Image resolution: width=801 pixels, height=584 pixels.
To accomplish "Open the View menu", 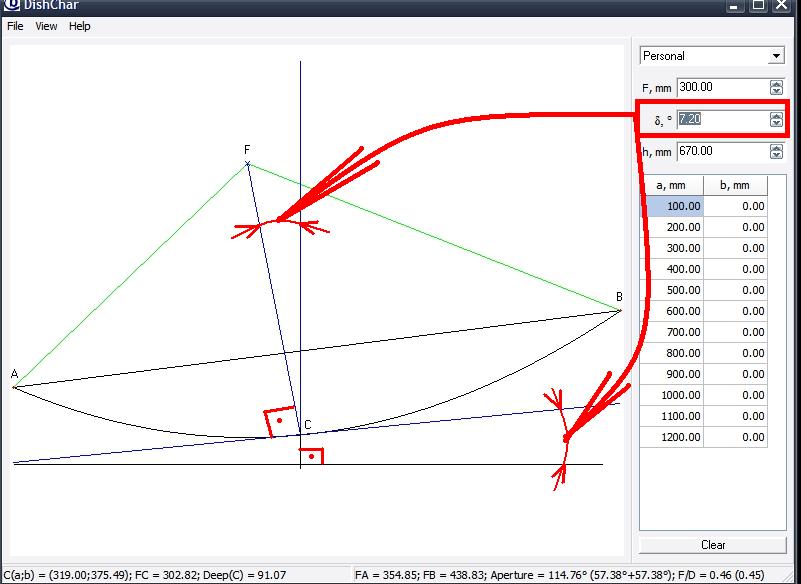I will tap(46, 26).
